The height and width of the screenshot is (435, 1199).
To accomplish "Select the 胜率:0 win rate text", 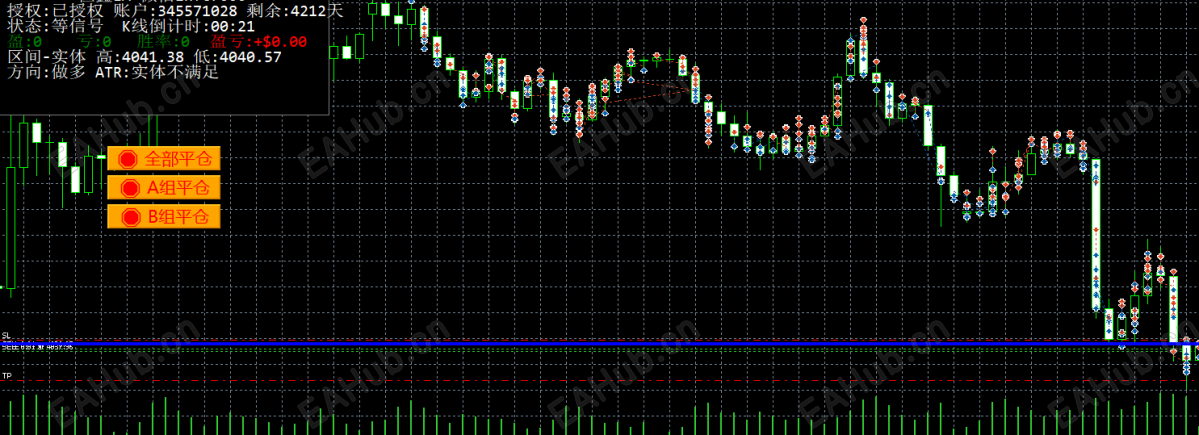I will click(164, 41).
